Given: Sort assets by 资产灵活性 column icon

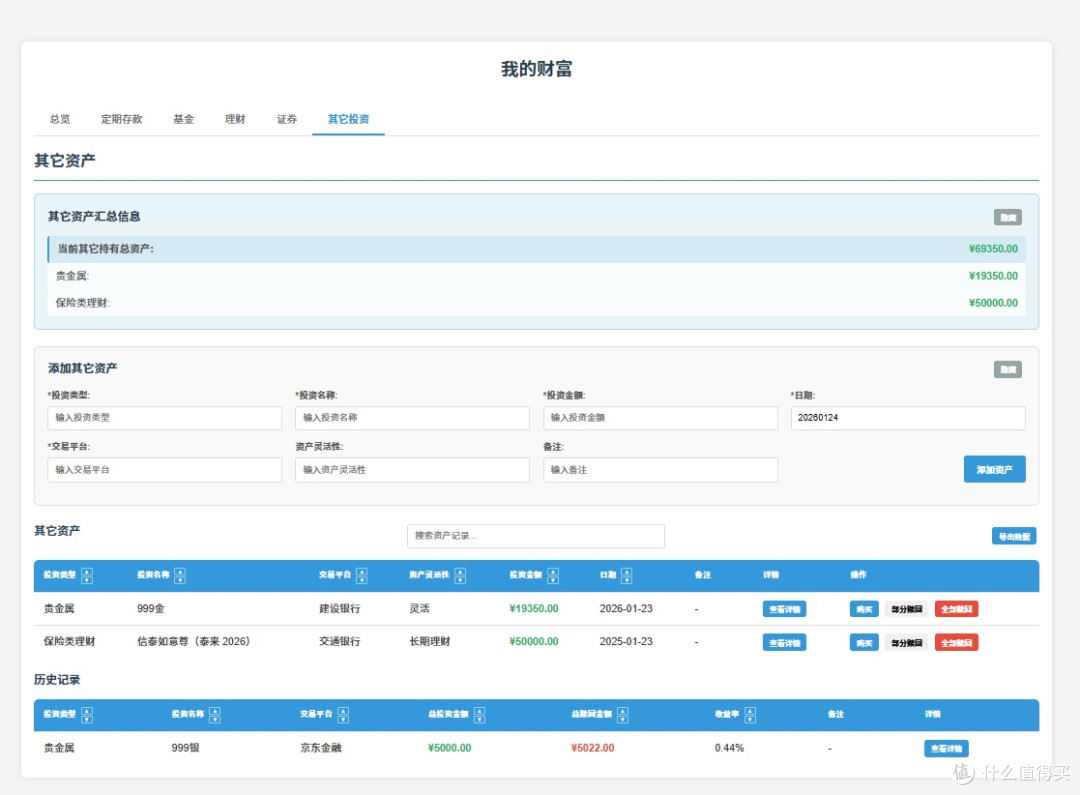Looking at the screenshot, I should point(460,575).
